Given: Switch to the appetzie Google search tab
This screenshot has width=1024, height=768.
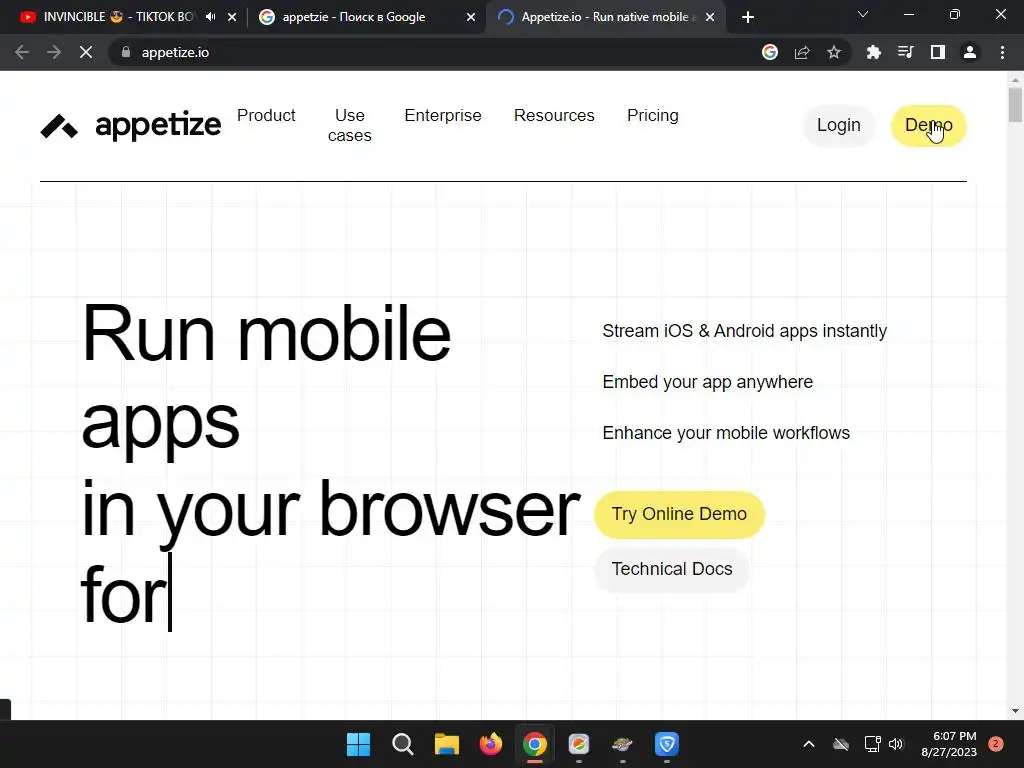Looking at the screenshot, I should (x=353, y=17).
